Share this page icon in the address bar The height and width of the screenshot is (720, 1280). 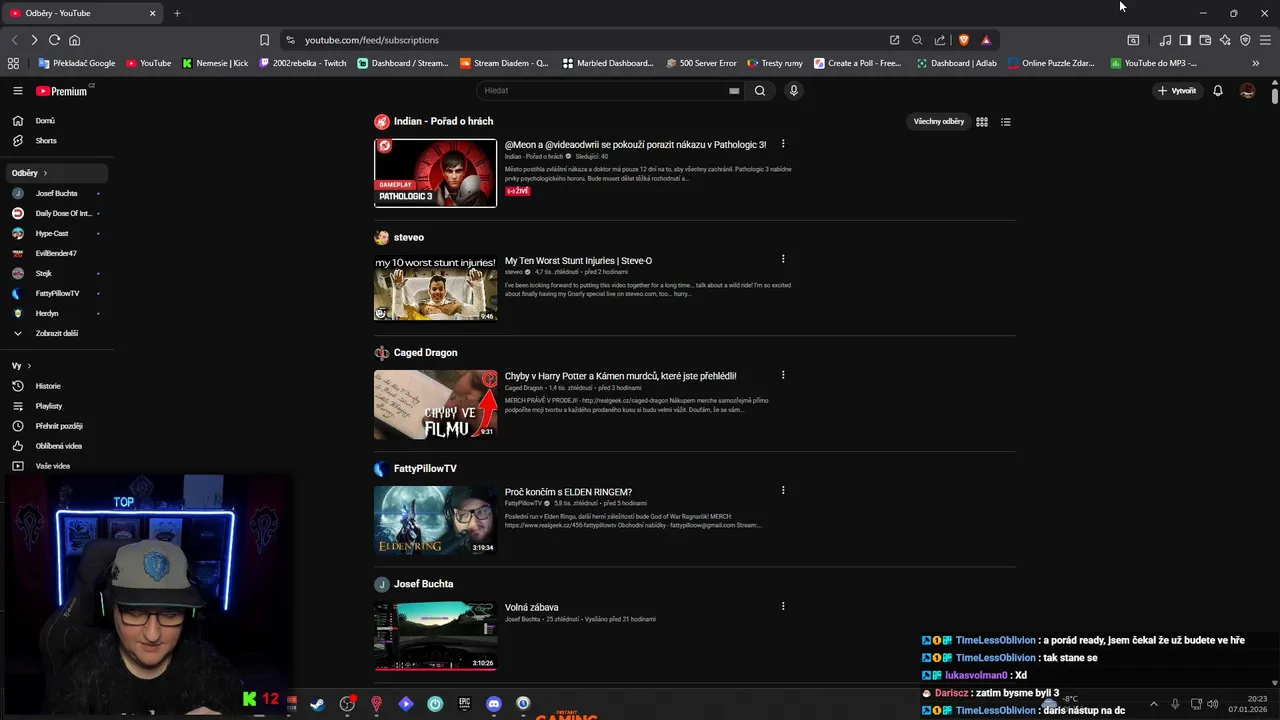[x=940, y=40]
